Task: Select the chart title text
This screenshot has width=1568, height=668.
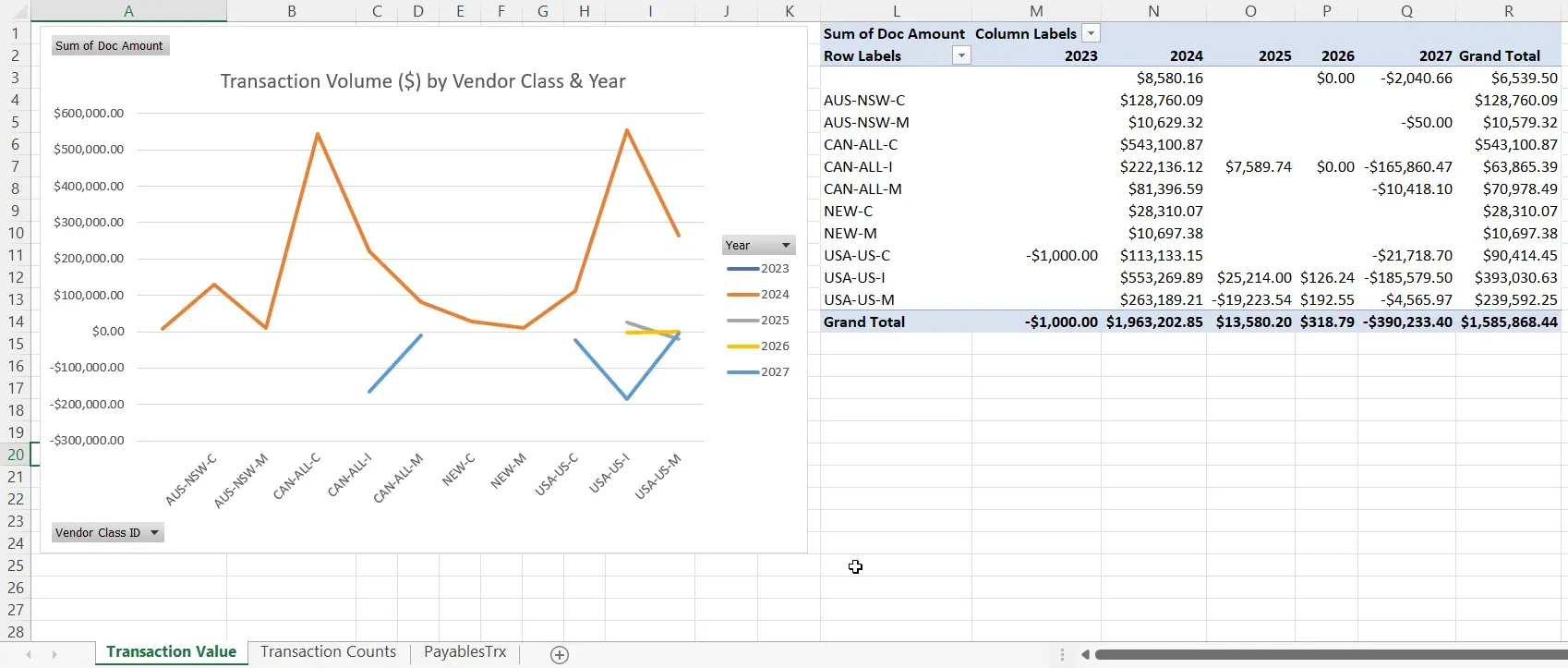Action: pos(423,81)
